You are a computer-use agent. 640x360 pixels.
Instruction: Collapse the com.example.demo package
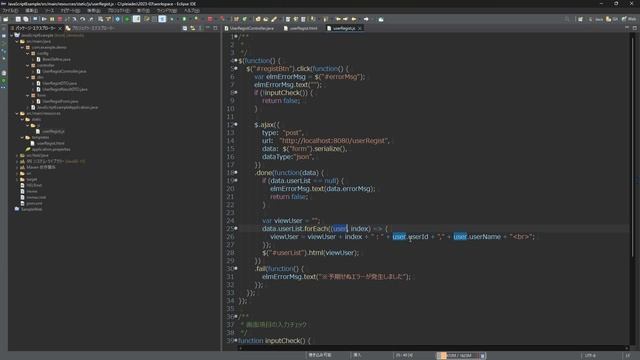(x=22, y=47)
